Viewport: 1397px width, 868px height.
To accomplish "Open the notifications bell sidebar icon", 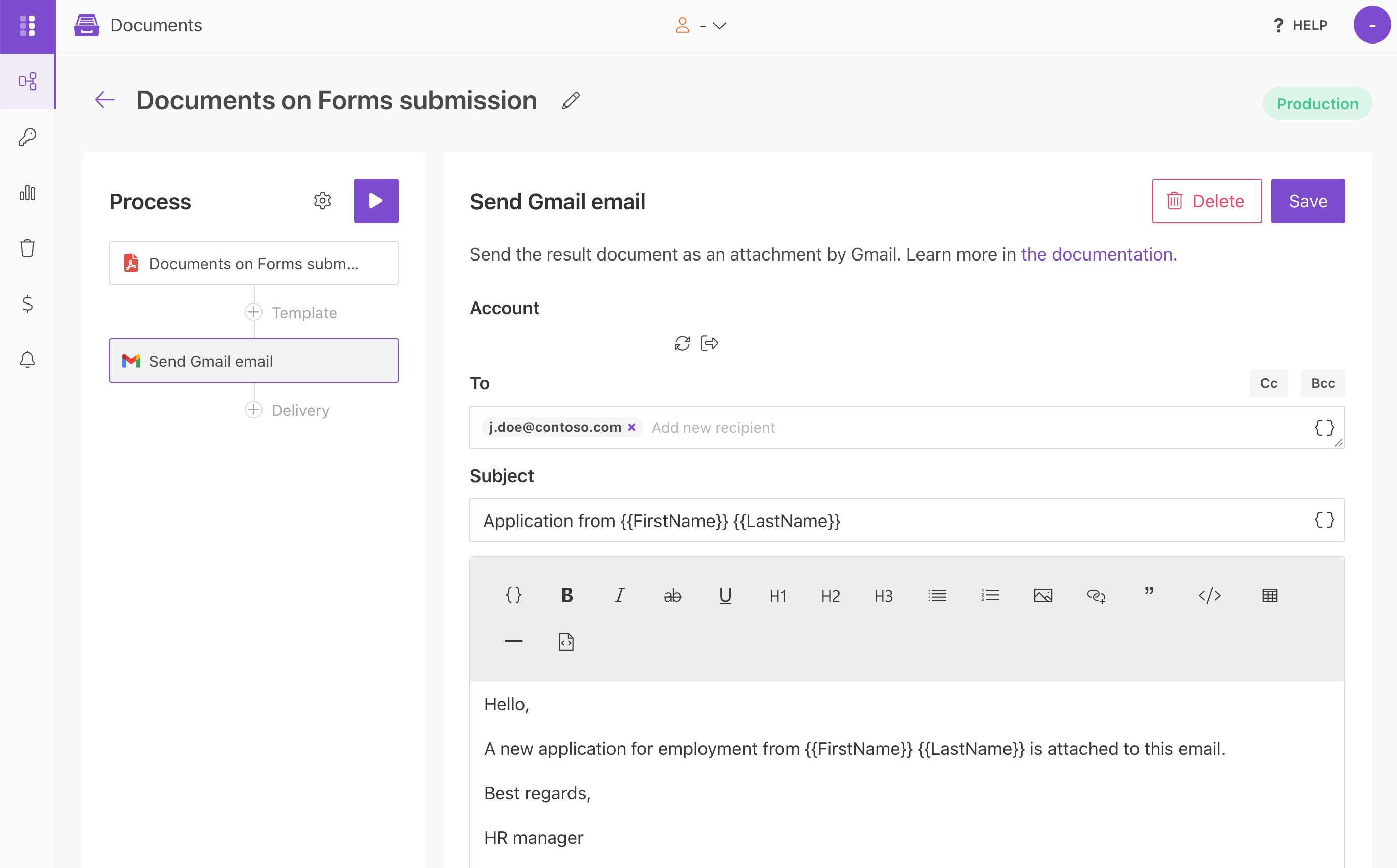I will coord(27,360).
